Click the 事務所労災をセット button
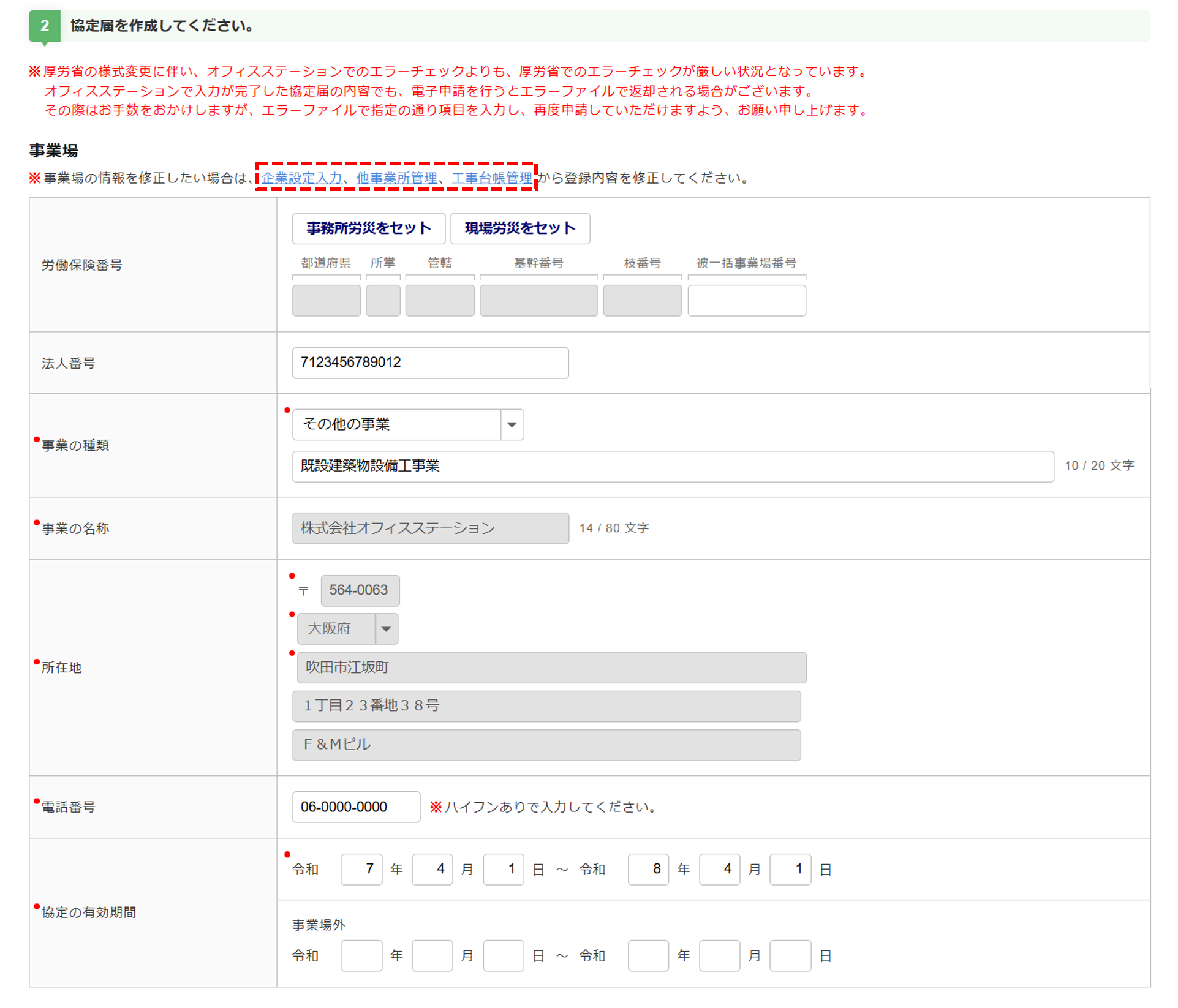The height and width of the screenshot is (1008, 1178). (x=368, y=228)
